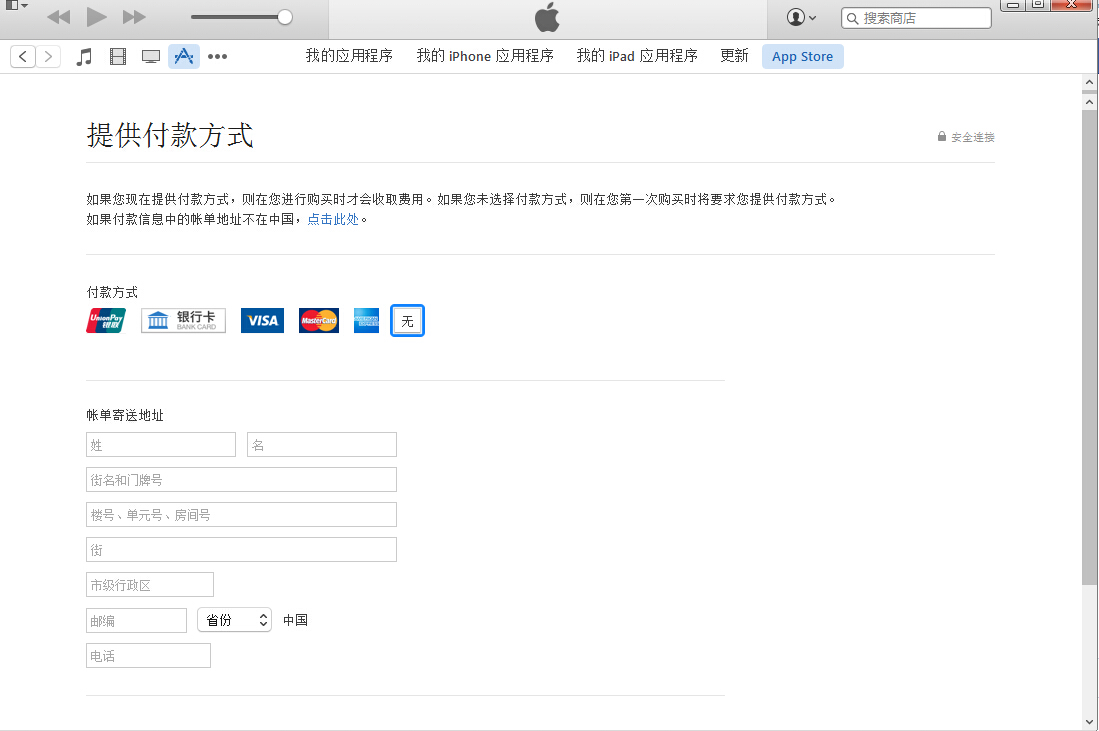
Task: Click the 点击此处 link
Action: click(333, 219)
